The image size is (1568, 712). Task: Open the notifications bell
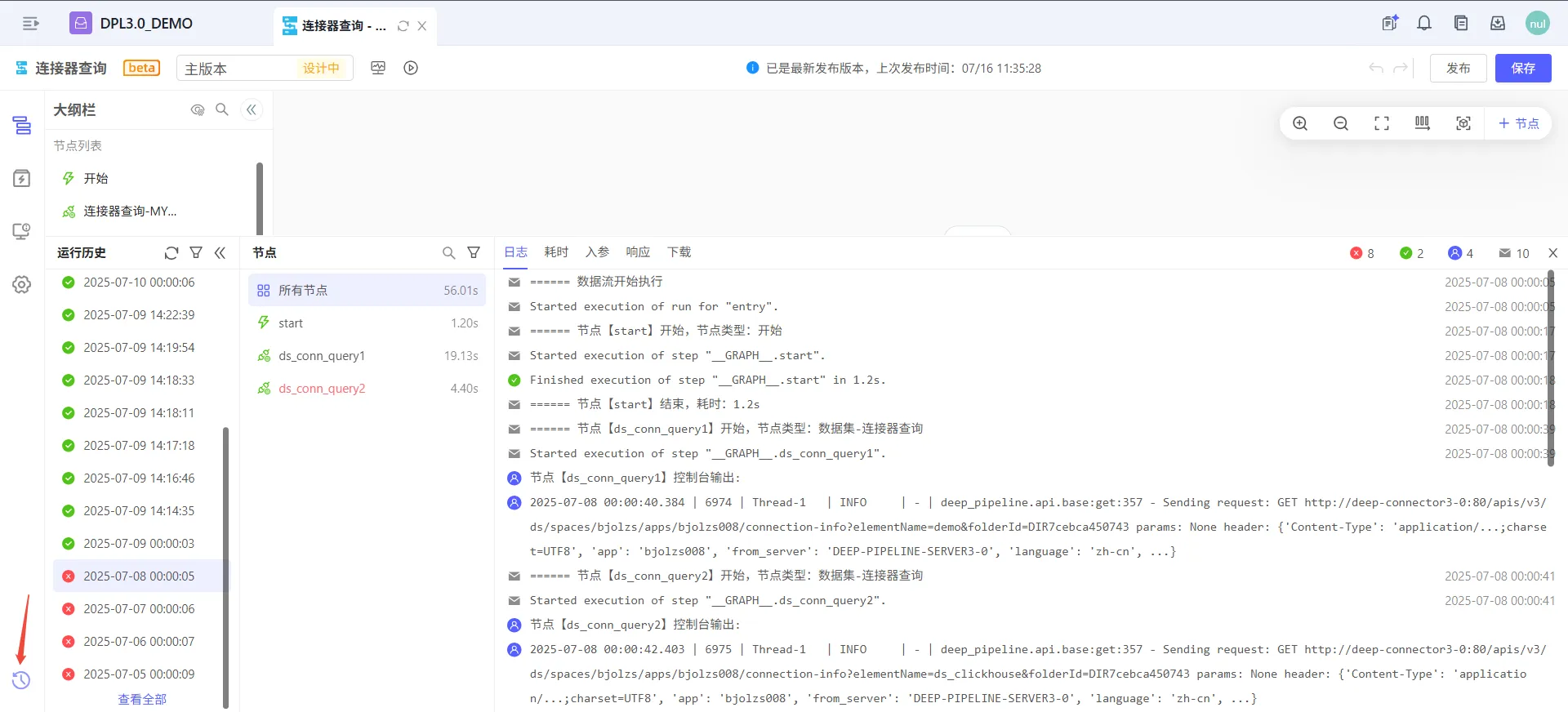(1424, 23)
